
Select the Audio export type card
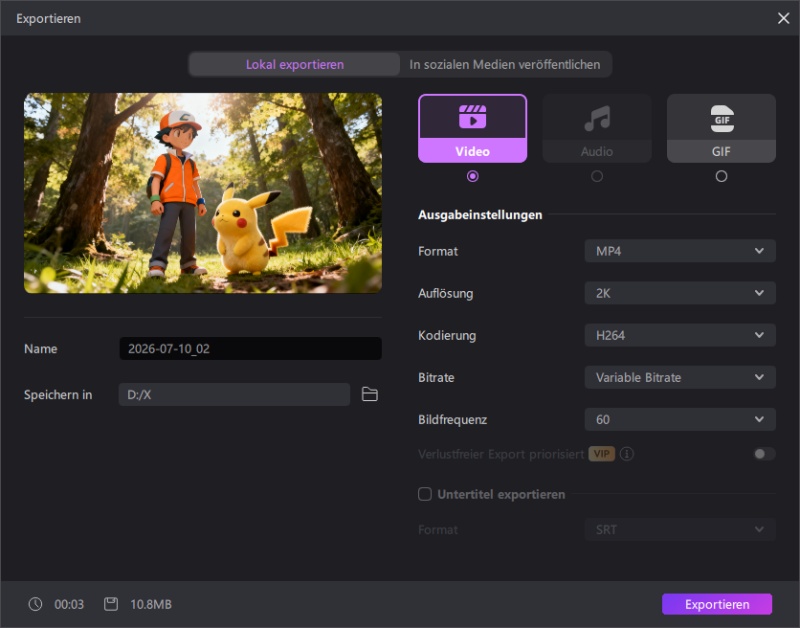pyautogui.click(x=597, y=129)
